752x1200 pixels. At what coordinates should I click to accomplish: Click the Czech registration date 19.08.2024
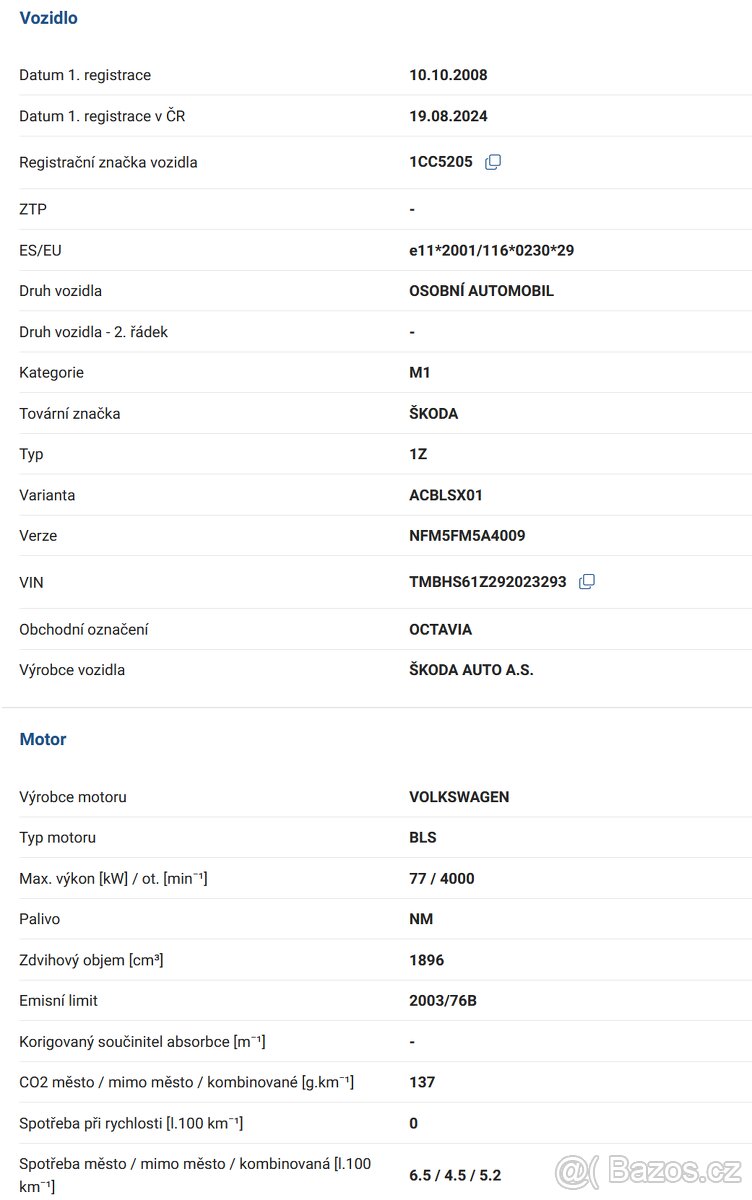point(448,116)
